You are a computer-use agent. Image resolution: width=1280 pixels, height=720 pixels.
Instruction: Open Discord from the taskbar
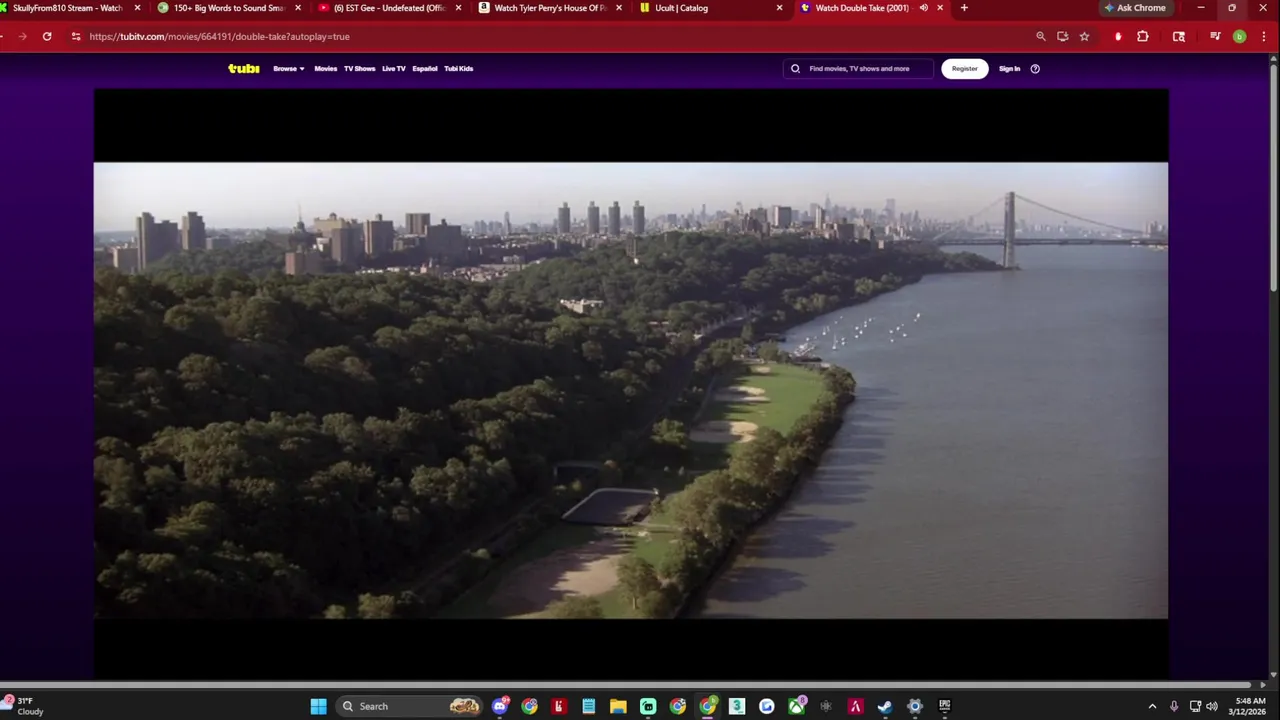click(499, 706)
